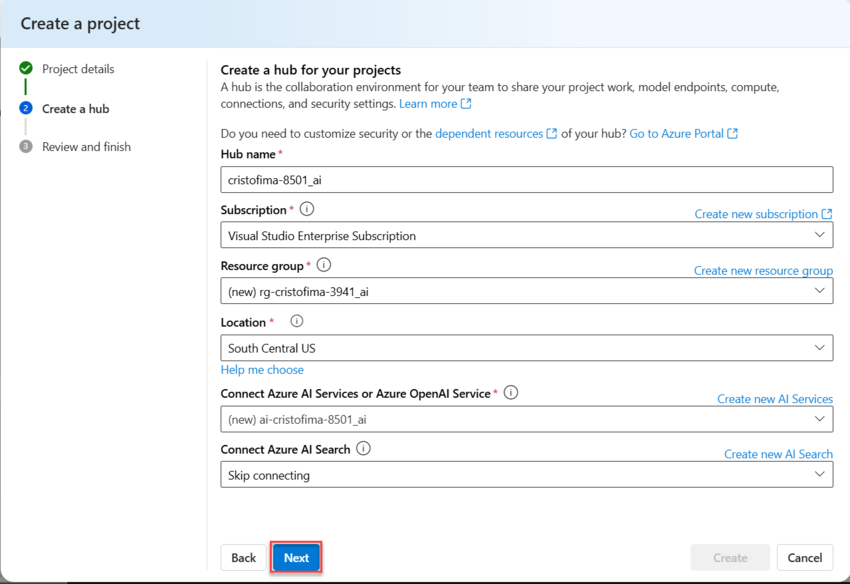
Task: Go to the Project details step
Action: pos(78,69)
